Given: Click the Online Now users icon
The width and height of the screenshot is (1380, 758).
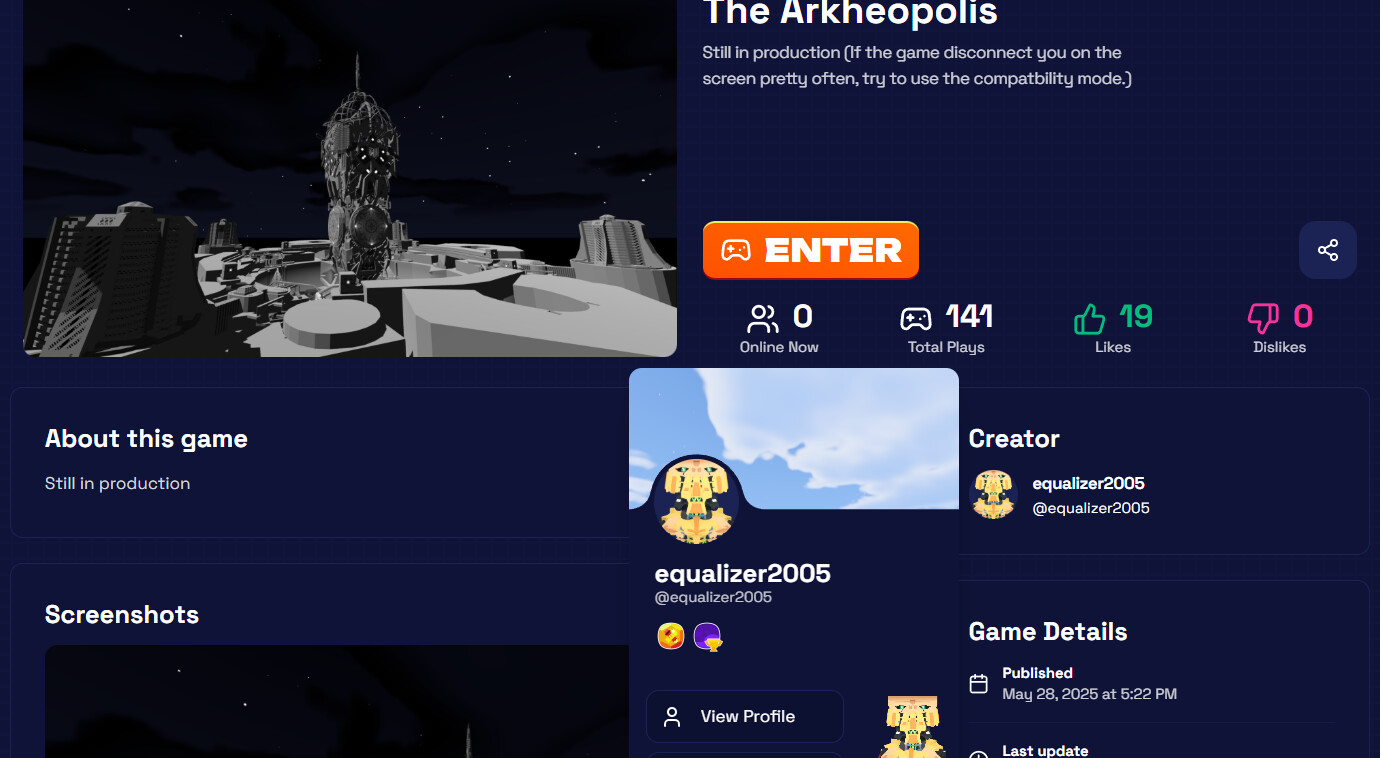Looking at the screenshot, I should pyautogui.click(x=763, y=319).
